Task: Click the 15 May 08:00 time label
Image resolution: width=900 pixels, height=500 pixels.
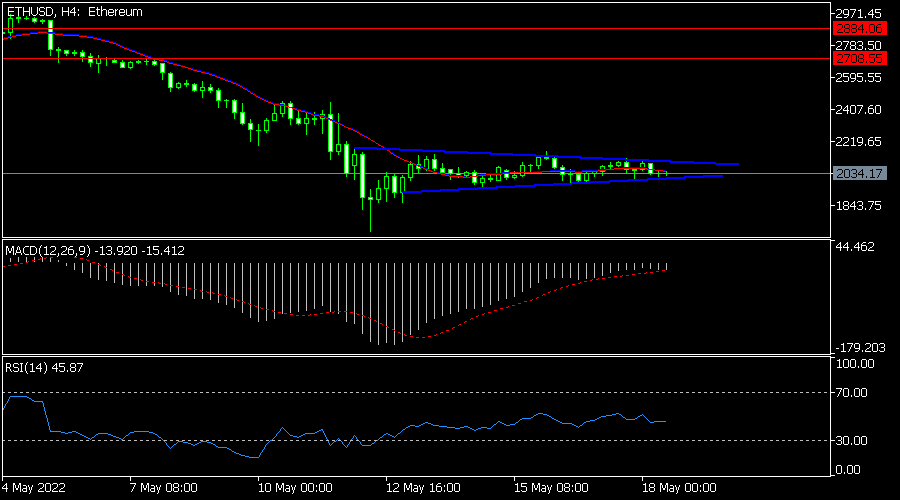Action: (551, 488)
